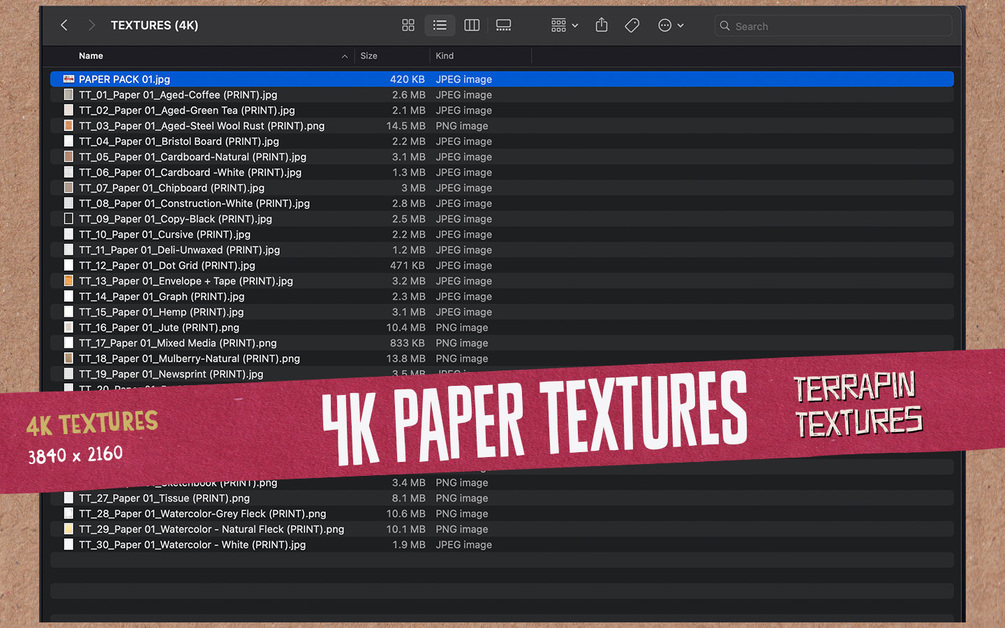Select TT_12 Dot Grid file
The height and width of the screenshot is (628, 1005).
tap(502, 265)
